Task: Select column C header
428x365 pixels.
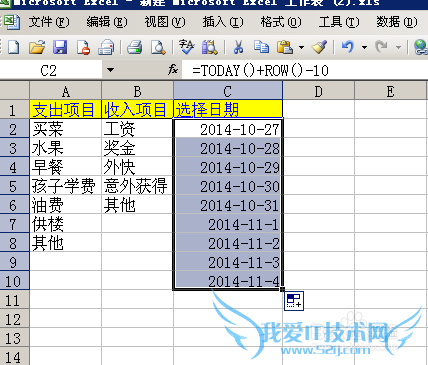Action: coord(228,91)
